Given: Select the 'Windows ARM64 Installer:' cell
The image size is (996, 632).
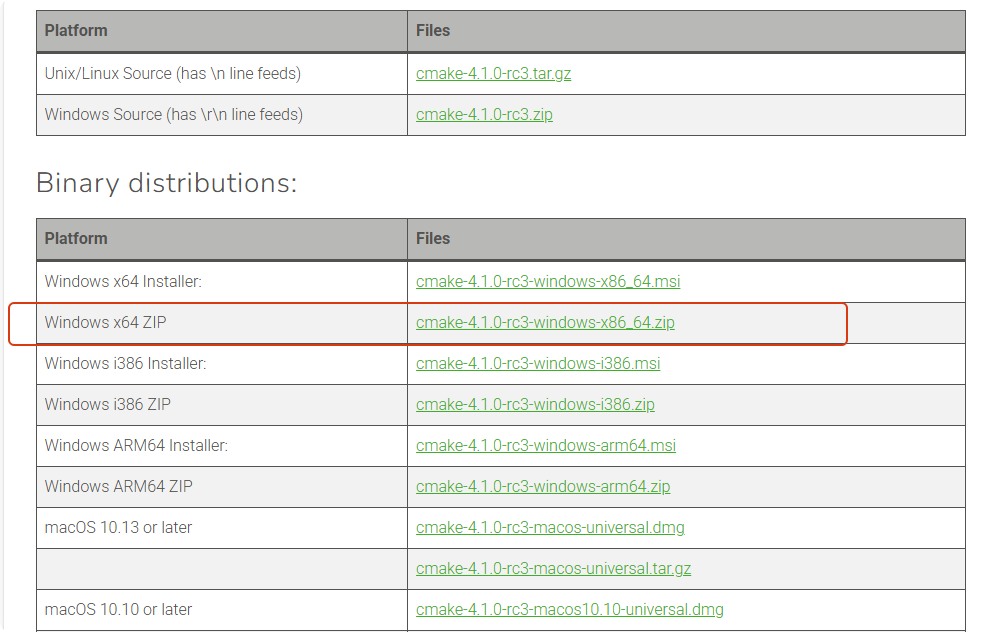Looking at the screenshot, I should (222, 445).
